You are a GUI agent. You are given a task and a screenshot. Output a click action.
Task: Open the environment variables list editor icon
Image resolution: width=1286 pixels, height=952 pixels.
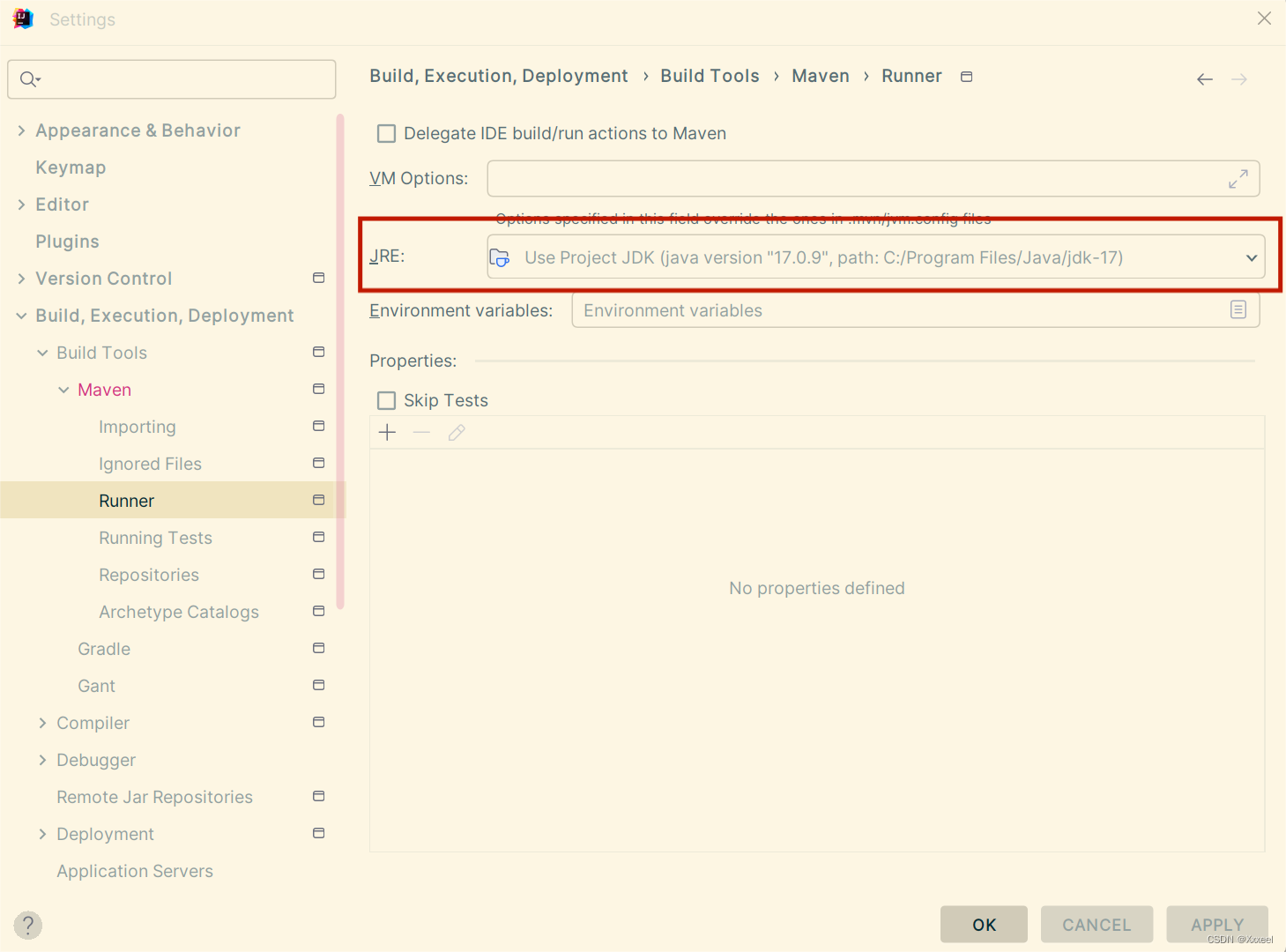[1238, 309]
